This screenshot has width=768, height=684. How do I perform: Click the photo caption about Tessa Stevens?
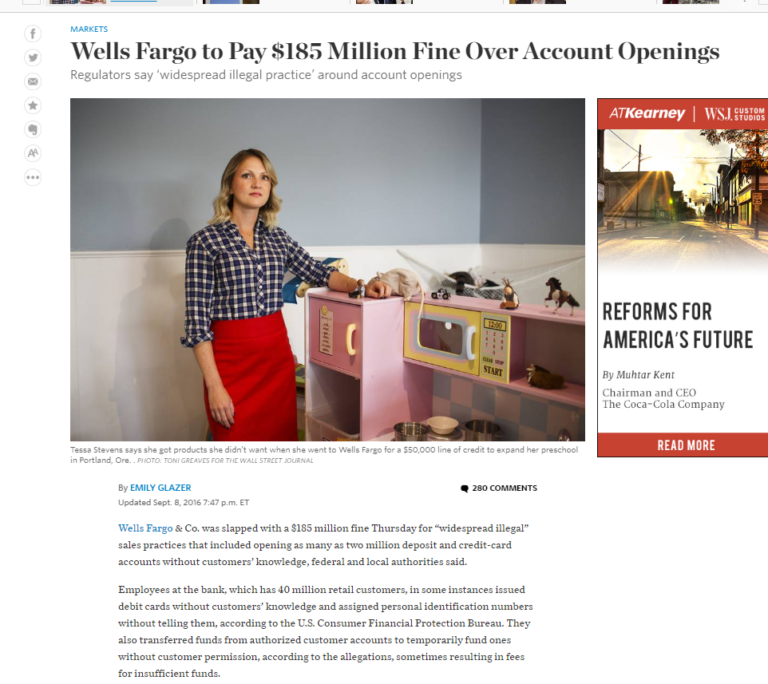click(324, 455)
